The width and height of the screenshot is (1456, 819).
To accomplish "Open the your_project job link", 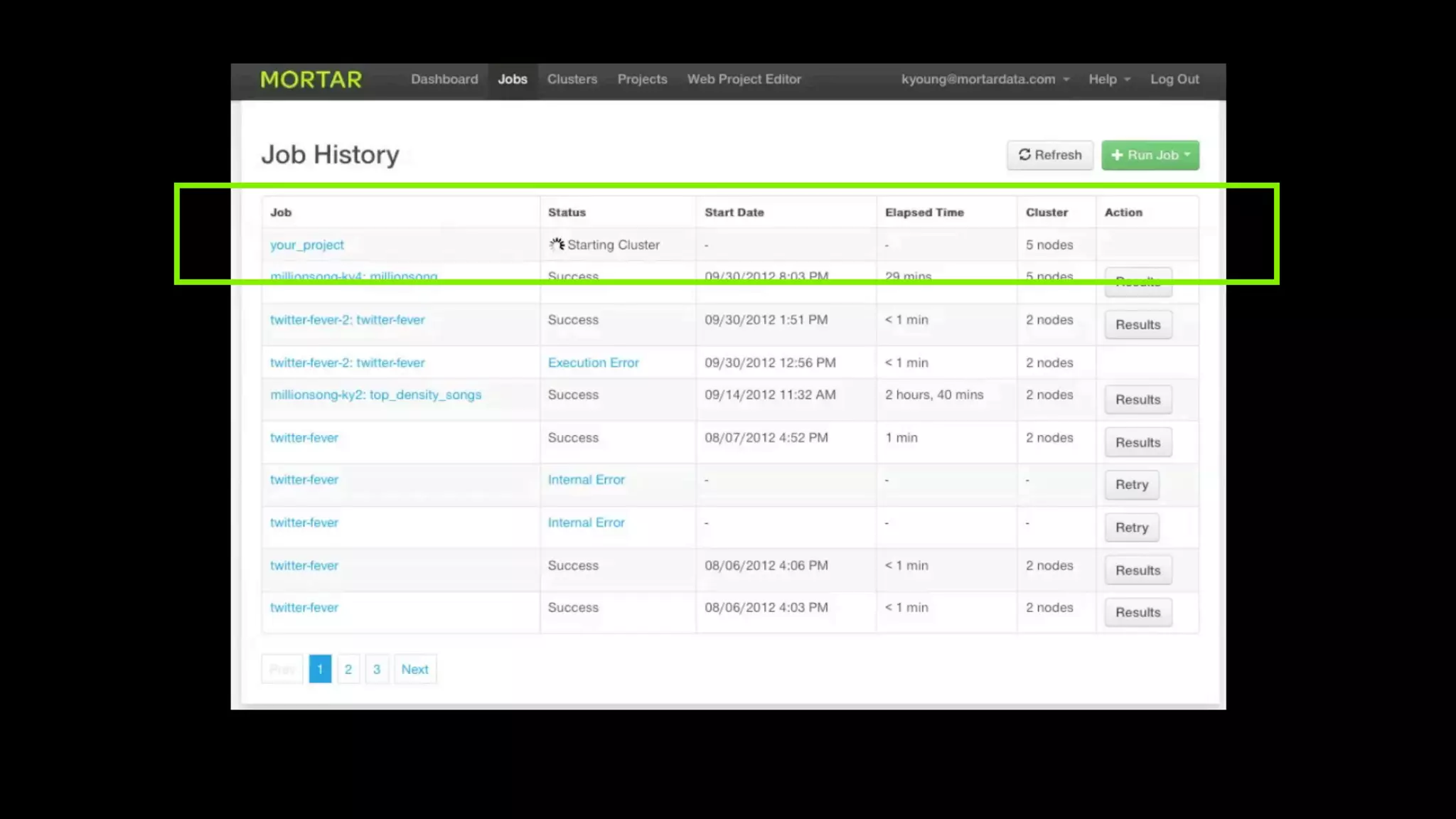I will coord(307,245).
